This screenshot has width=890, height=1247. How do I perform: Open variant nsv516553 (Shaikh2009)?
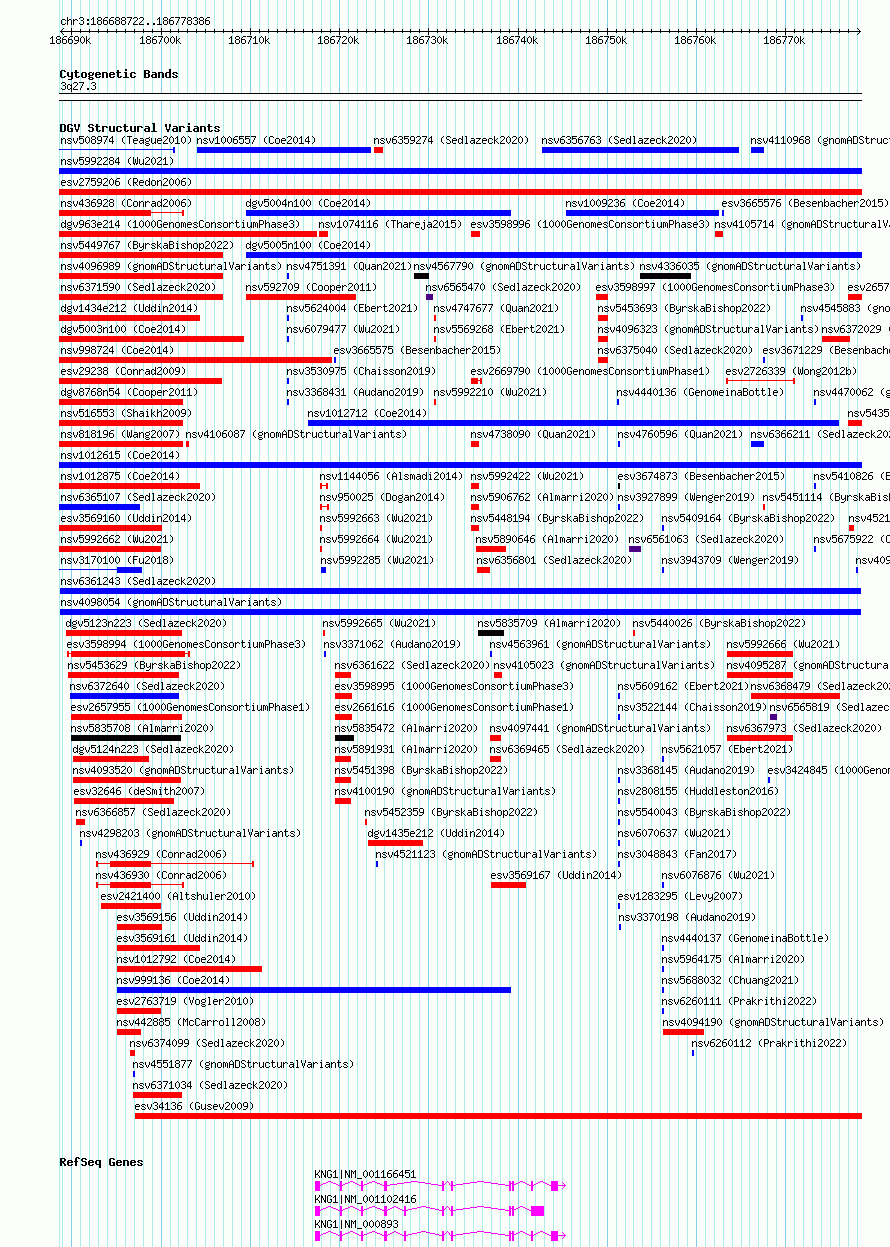tap(125, 413)
